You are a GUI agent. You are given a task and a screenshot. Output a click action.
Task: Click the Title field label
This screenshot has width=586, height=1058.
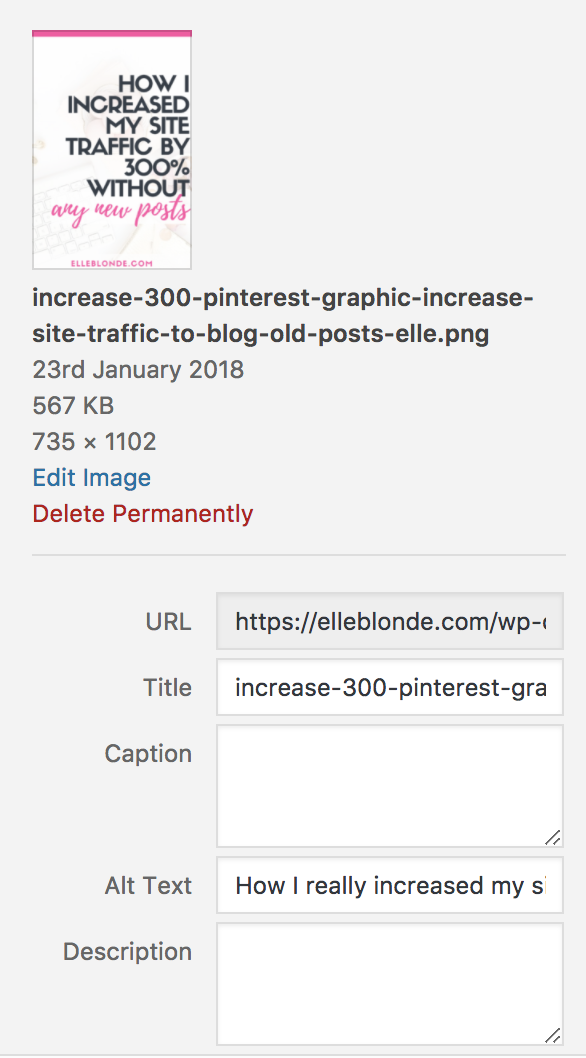167,688
